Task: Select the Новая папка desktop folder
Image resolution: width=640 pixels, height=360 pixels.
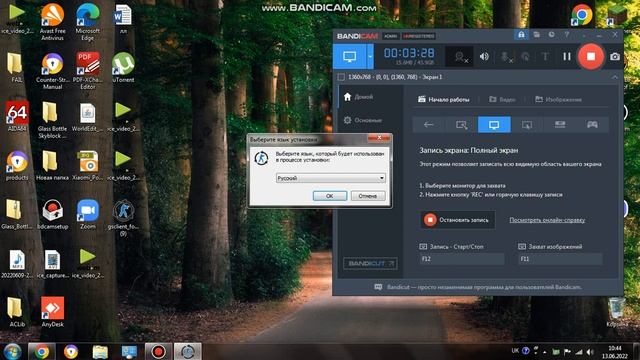Action: pyautogui.click(x=52, y=165)
